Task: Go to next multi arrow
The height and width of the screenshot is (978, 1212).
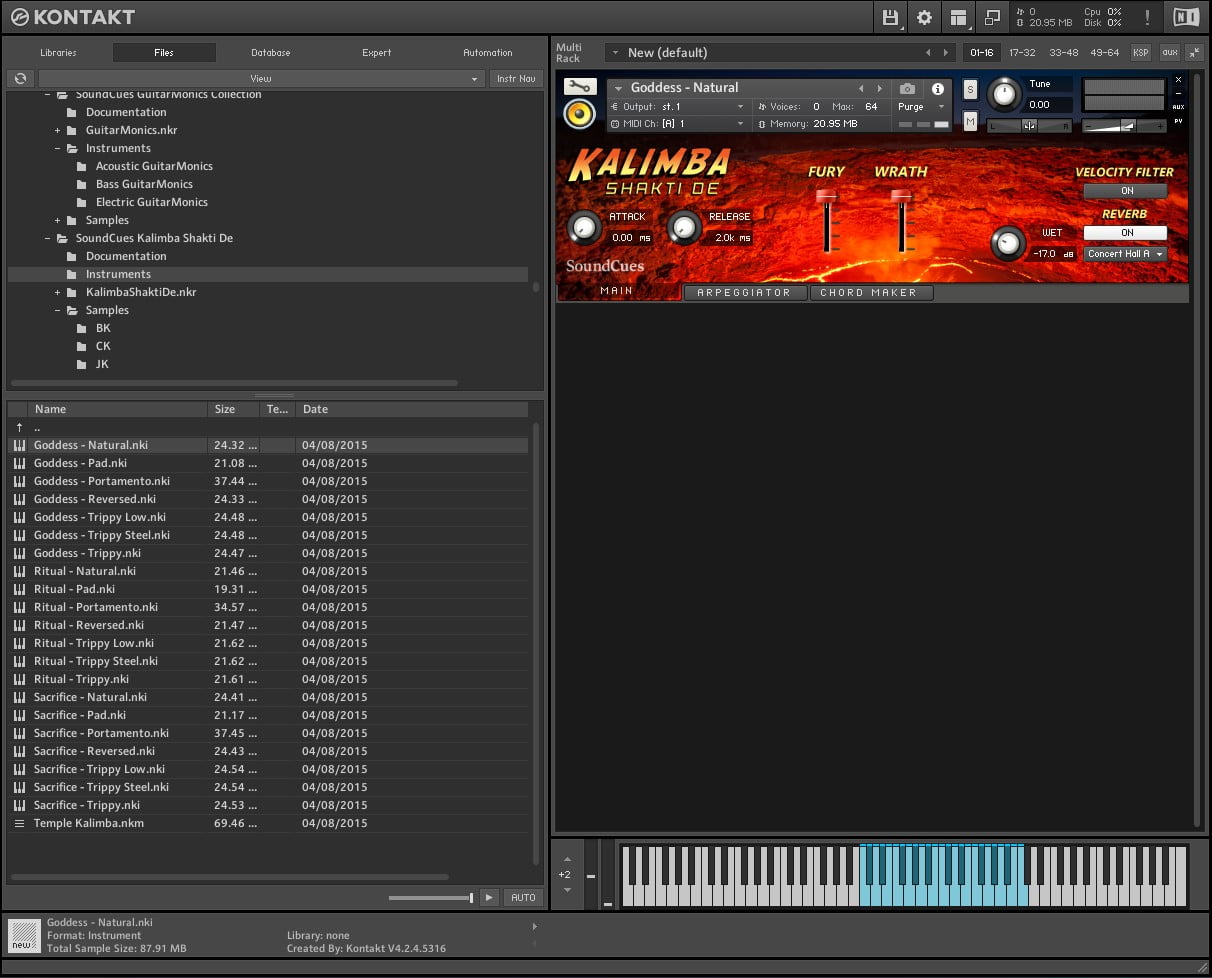Action: [945, 52]
